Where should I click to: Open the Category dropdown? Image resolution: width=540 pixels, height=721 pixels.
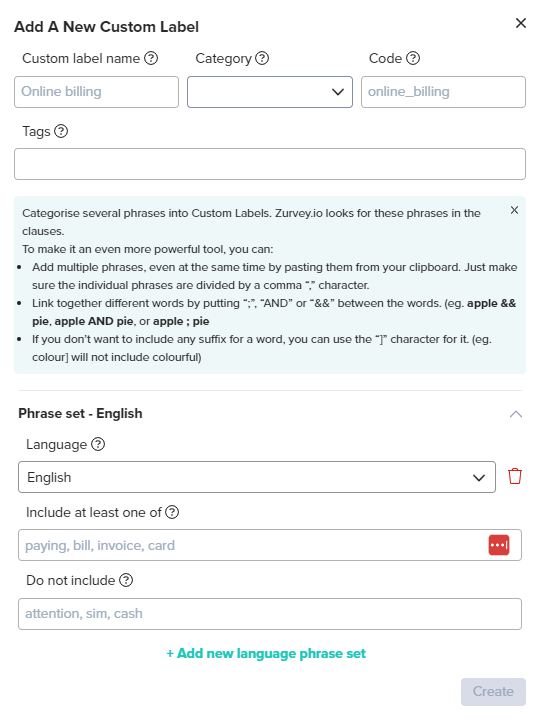[x=270, y=92]
